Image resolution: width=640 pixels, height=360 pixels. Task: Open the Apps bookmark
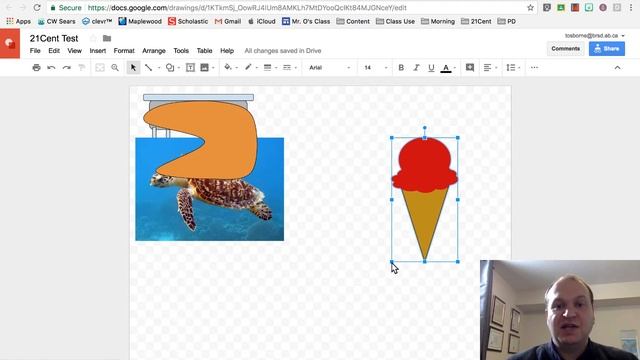pyautogui.click(x=18, y=21)
